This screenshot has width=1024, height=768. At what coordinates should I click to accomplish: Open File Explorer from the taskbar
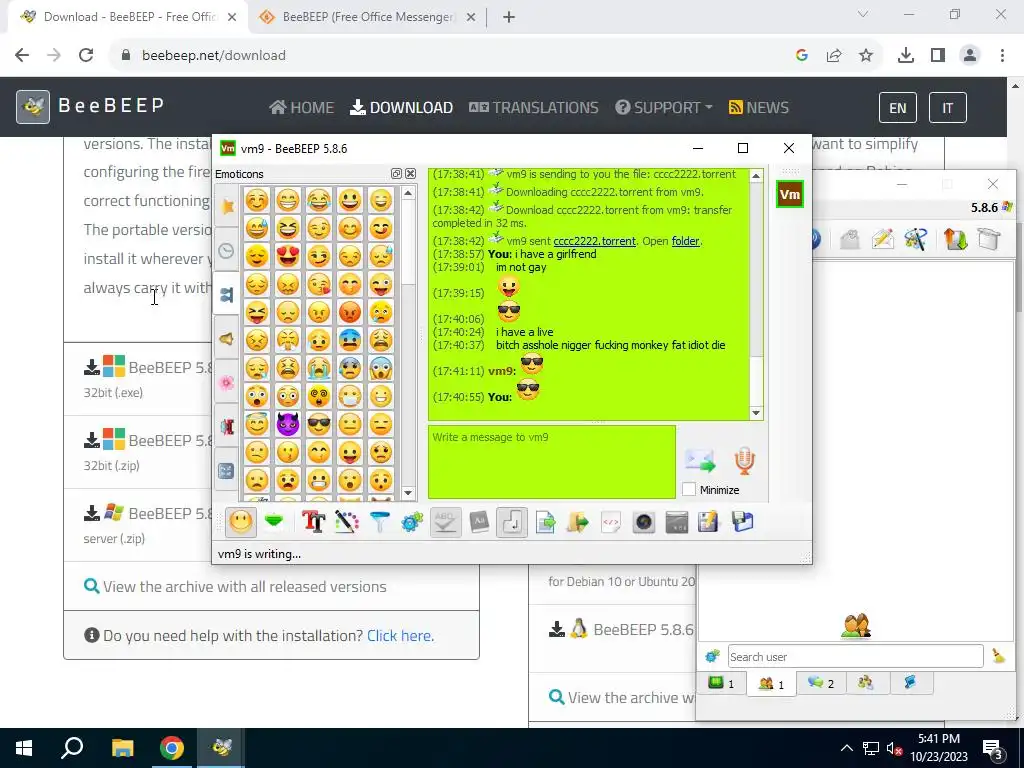pyautogui.click(x=122, y=748)
